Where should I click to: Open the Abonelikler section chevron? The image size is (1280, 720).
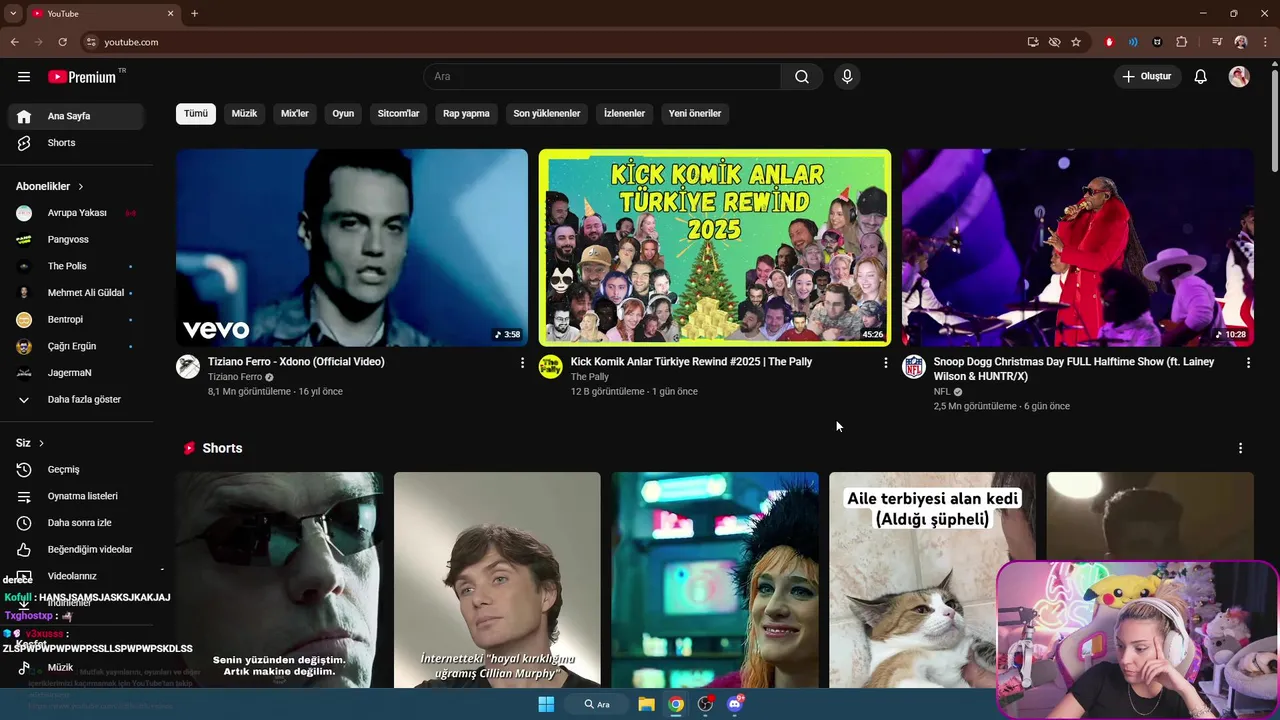pyautogui.click(x=81, y=187)
